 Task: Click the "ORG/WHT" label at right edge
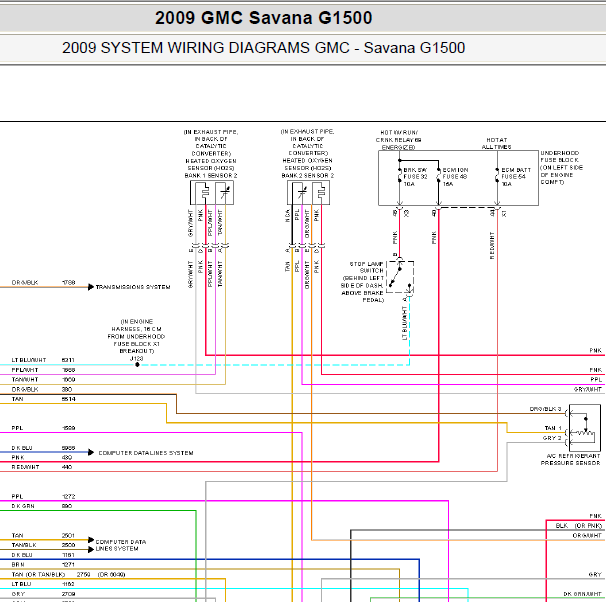[x=587, y=536]
